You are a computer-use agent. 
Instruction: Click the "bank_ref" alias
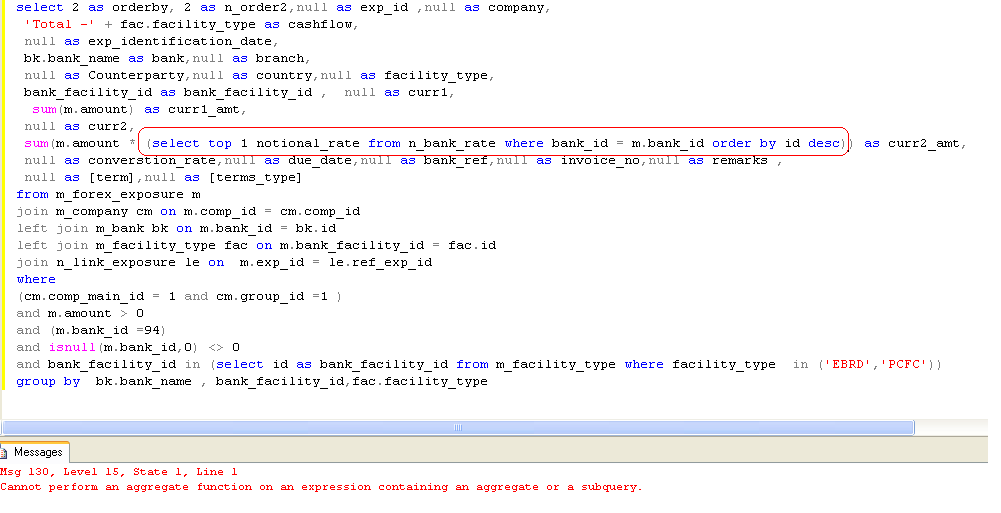pos(455,160)
